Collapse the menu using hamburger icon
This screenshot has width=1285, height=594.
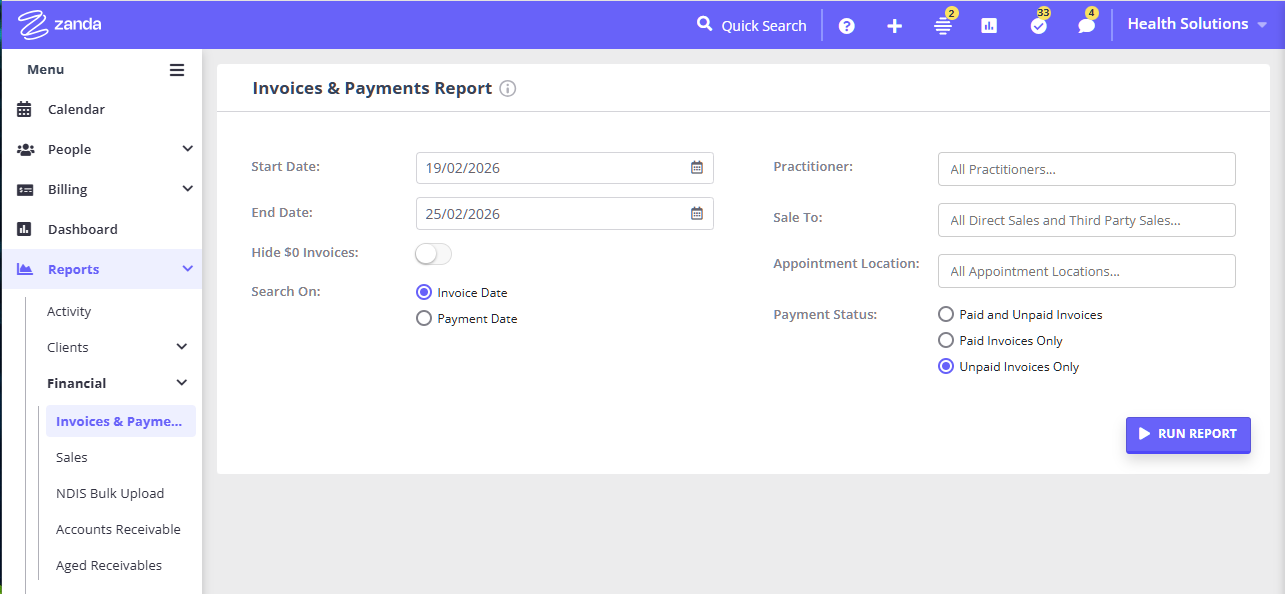(x=177, y=70)
